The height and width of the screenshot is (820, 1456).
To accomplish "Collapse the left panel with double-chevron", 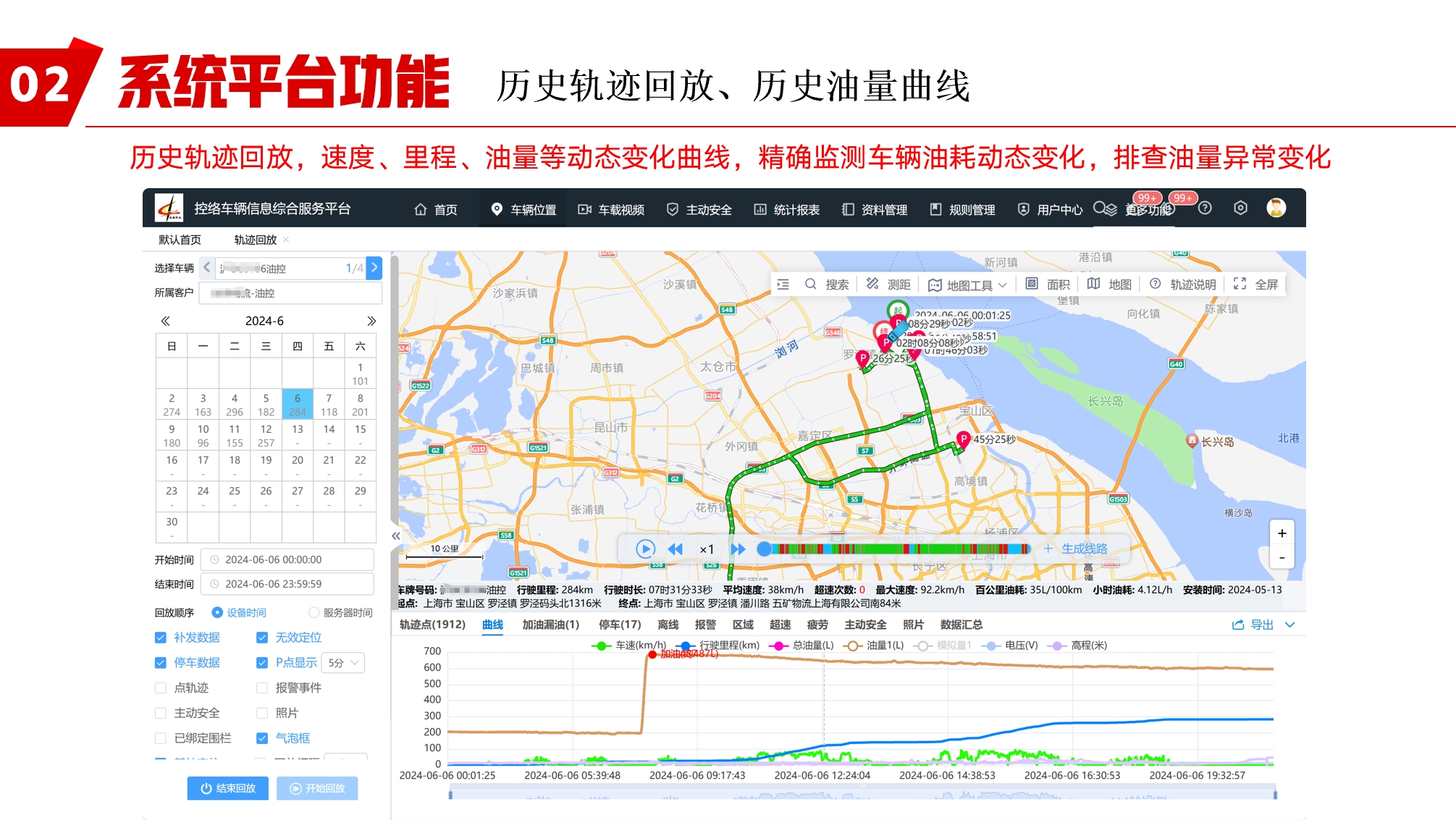I will 395,536.
